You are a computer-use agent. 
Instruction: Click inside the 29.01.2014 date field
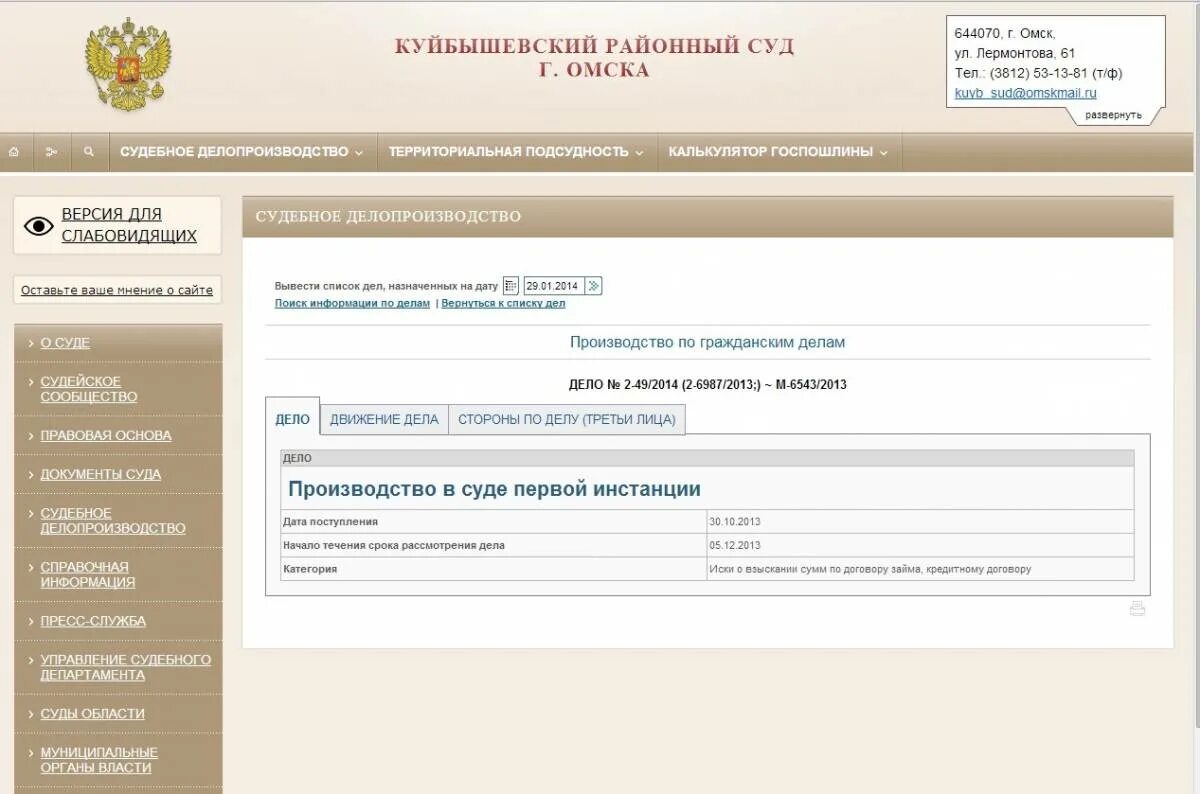(552, 285)
